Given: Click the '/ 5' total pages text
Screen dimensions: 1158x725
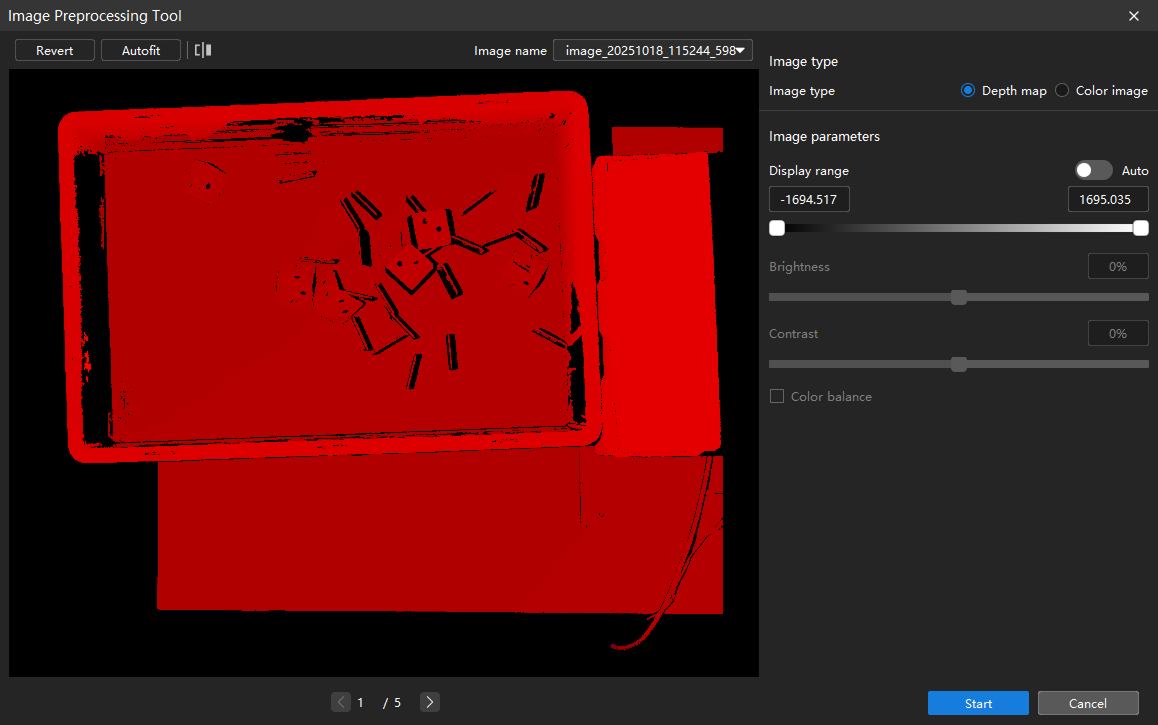Looking at the screenshot, I should pyautogui.click(x=391, y=703).
